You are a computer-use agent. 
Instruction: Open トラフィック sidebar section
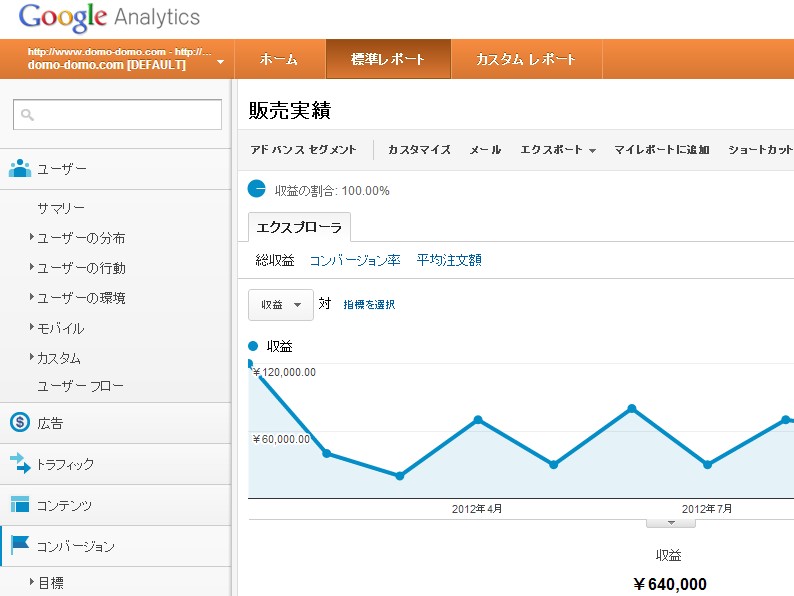(115, 464)
